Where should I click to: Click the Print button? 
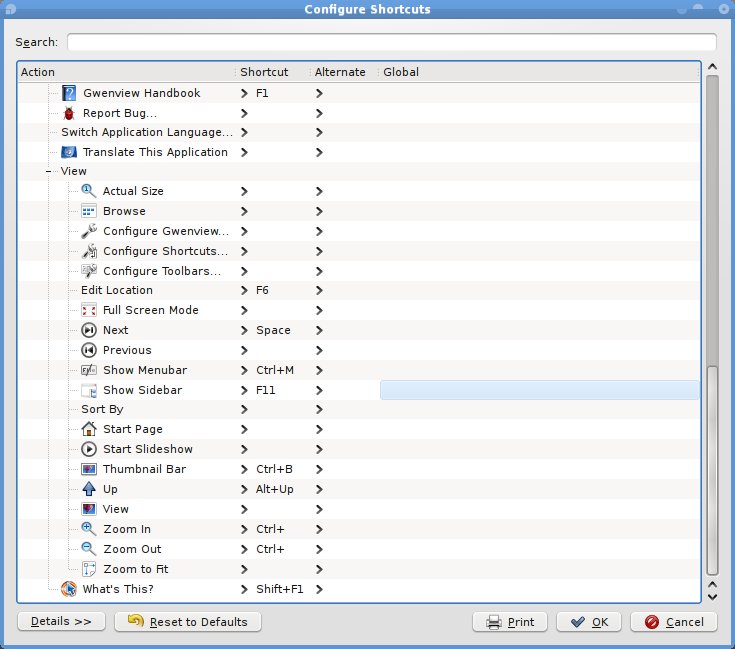pyautogui.click(x=510, y=622)
